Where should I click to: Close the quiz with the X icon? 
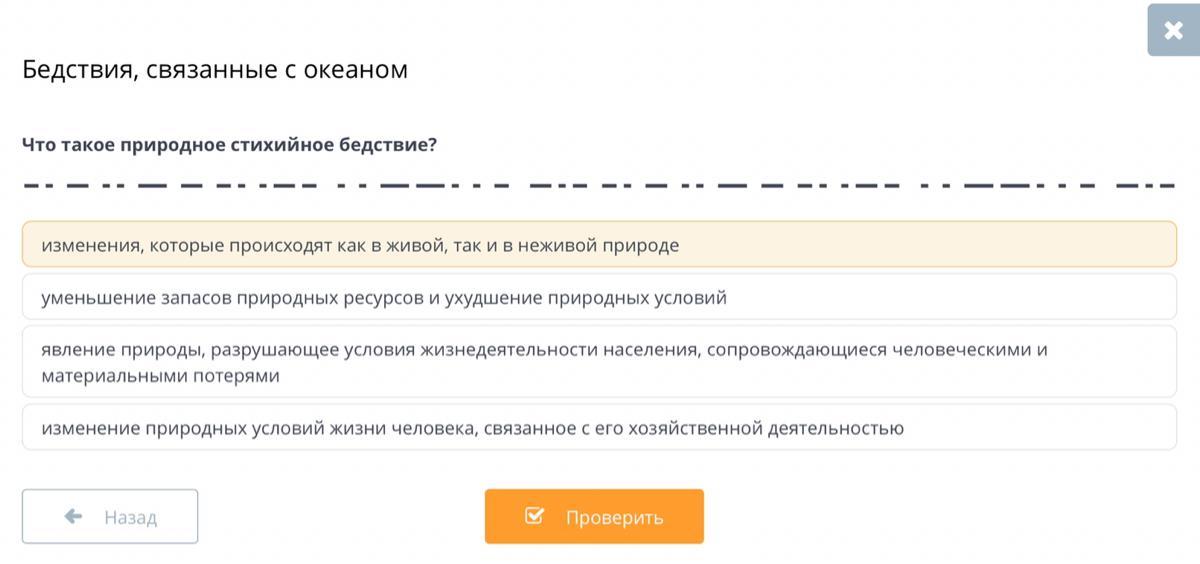[x=1173, y=31]
